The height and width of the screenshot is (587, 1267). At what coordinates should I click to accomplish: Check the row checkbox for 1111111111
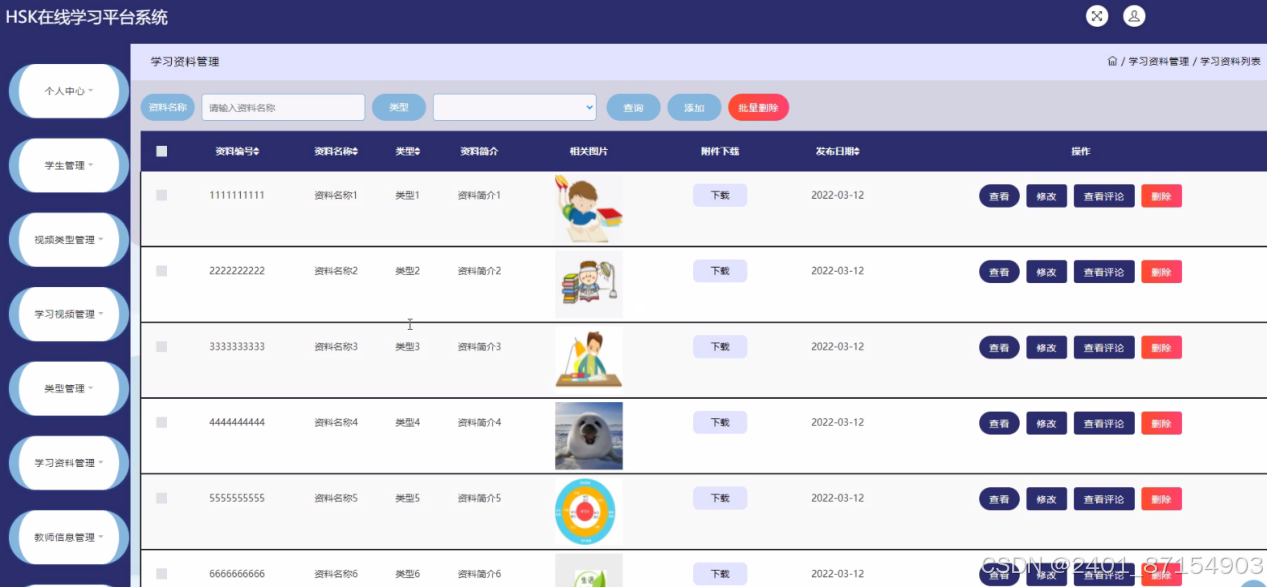[162, 195]
